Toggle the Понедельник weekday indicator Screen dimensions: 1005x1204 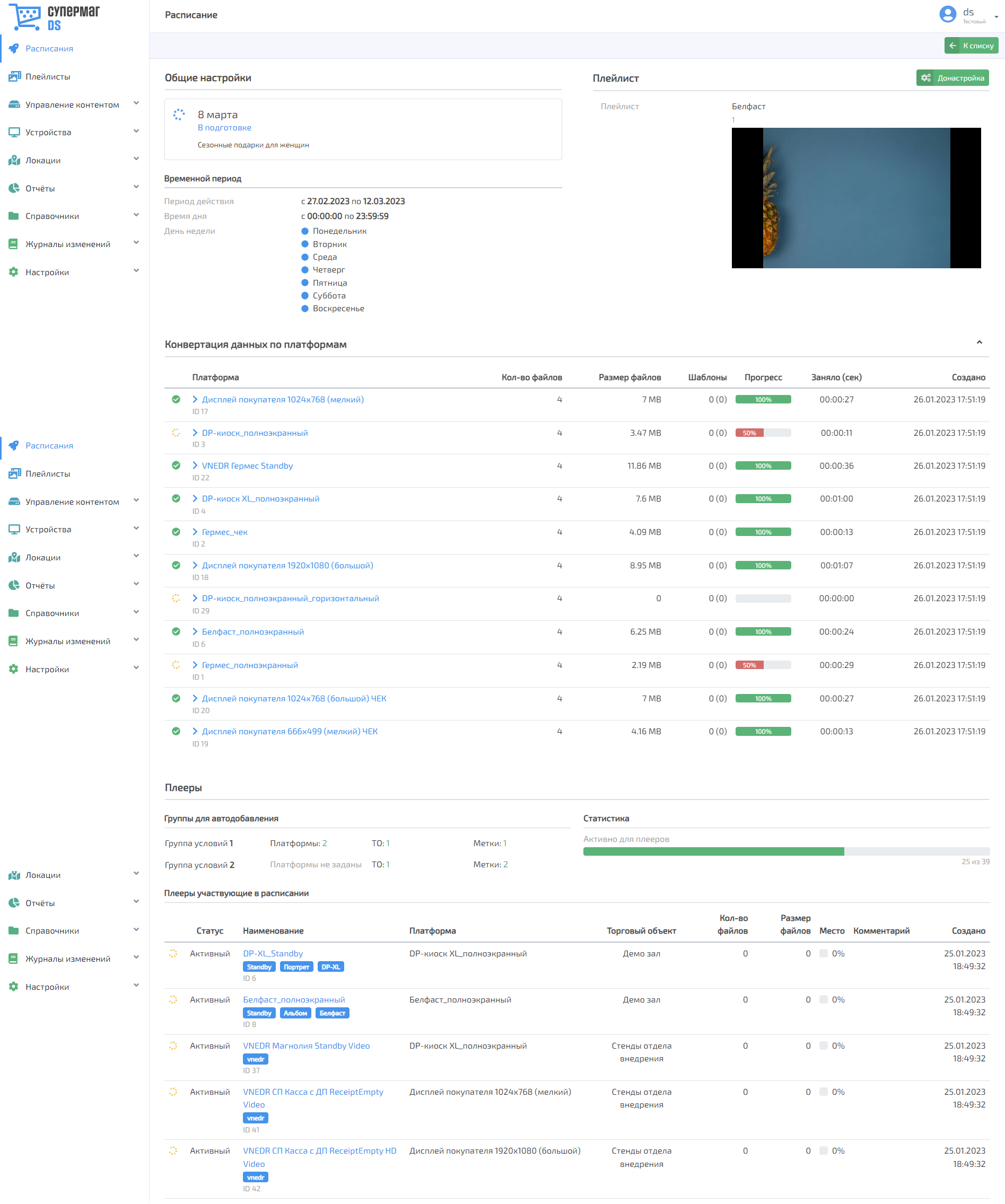pyautogui.click(x=305, y=231)
